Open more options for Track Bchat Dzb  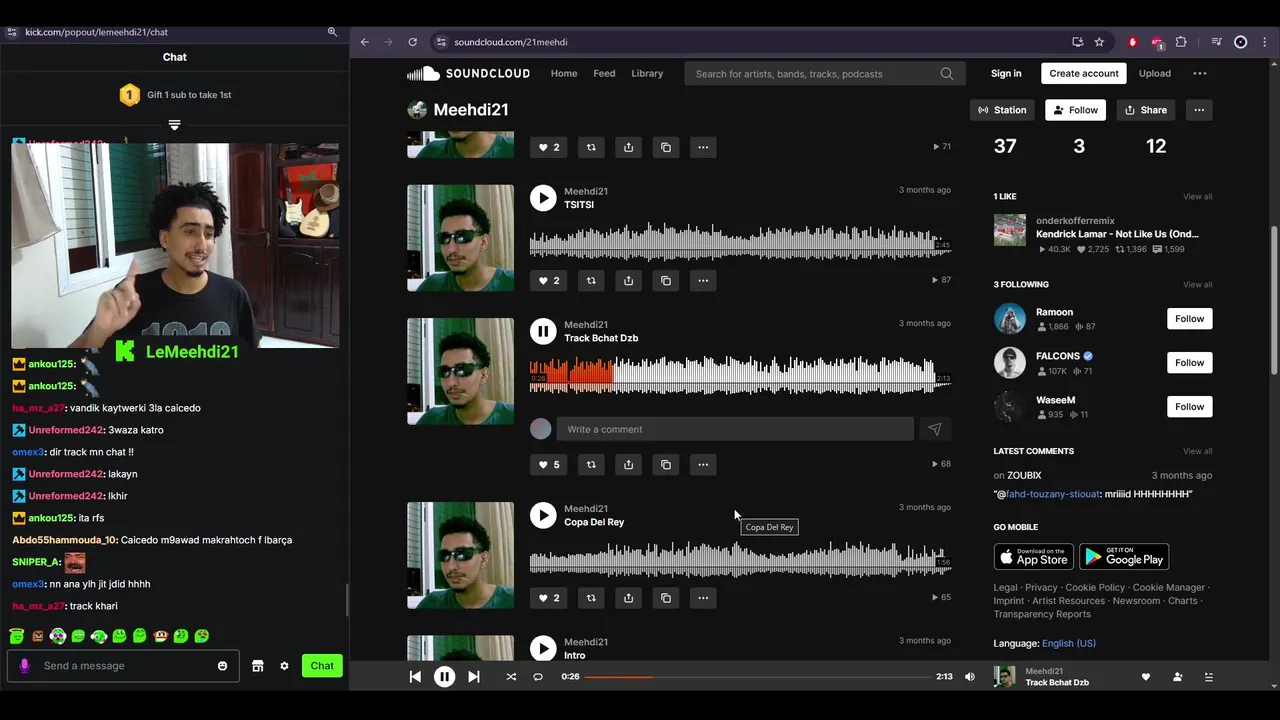[x=703, y=465]
